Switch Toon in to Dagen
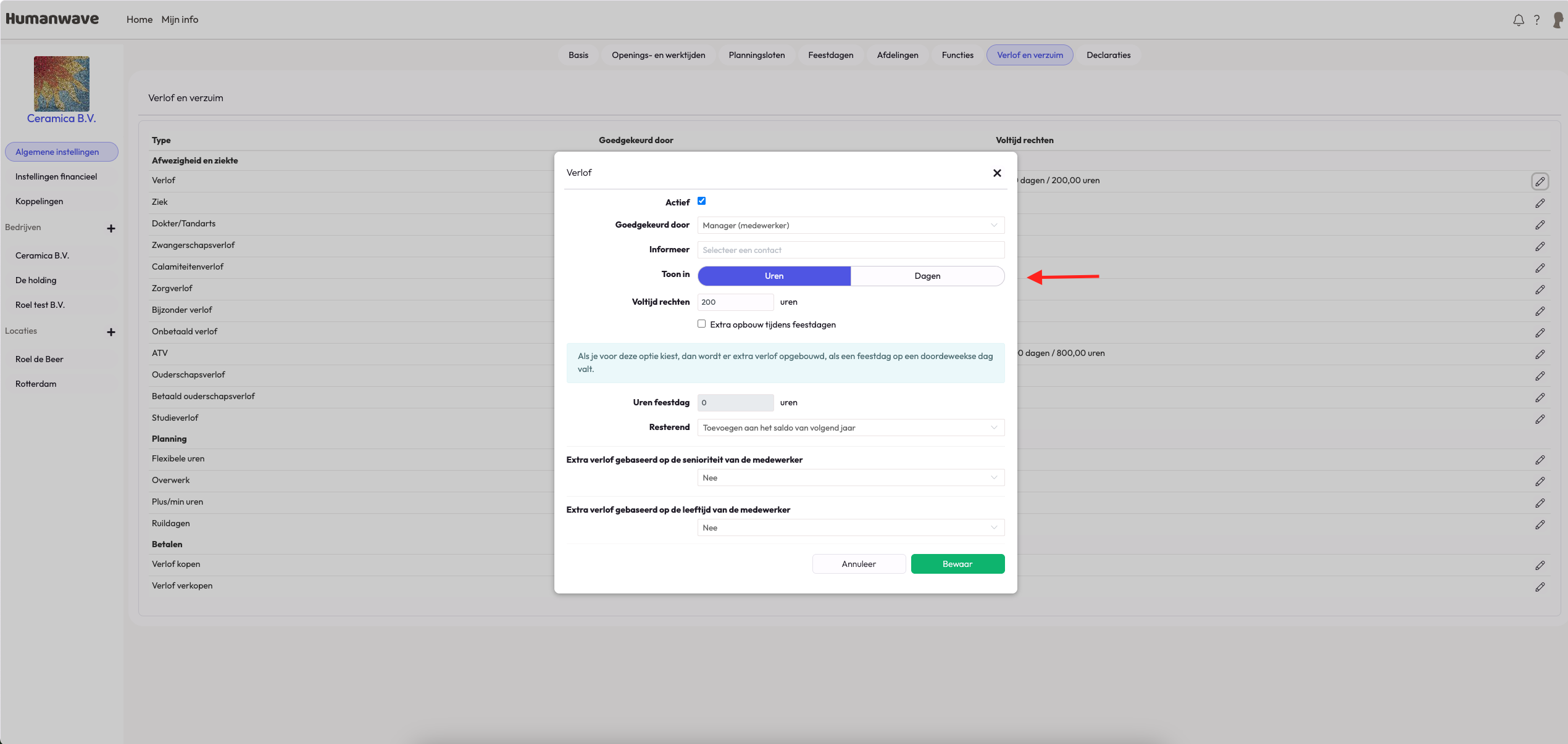This screenshot has width=1568, height=744. coord(927,276)
